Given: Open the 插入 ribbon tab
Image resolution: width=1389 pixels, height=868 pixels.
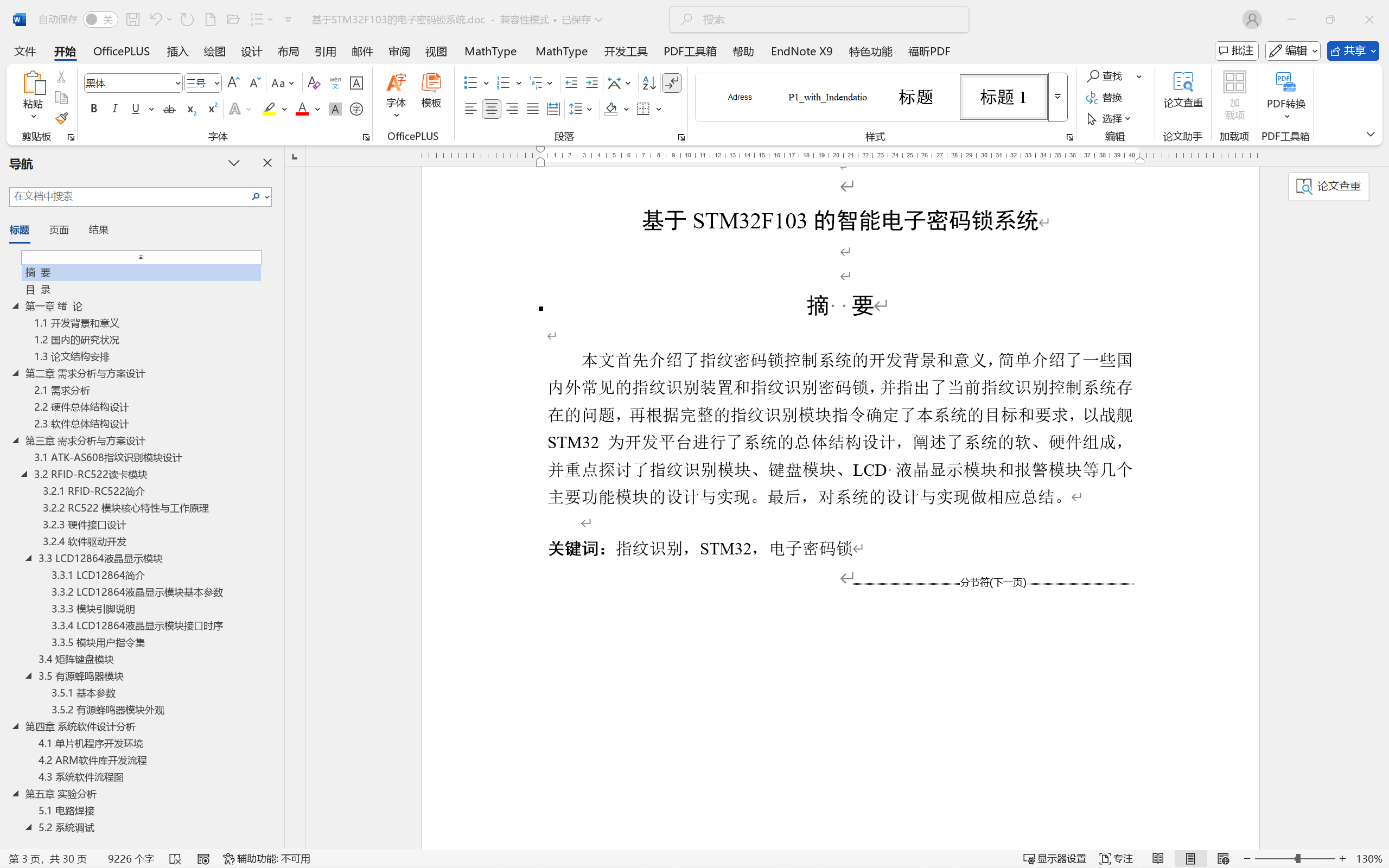Looking at the screenshot, I should point(177,51).
